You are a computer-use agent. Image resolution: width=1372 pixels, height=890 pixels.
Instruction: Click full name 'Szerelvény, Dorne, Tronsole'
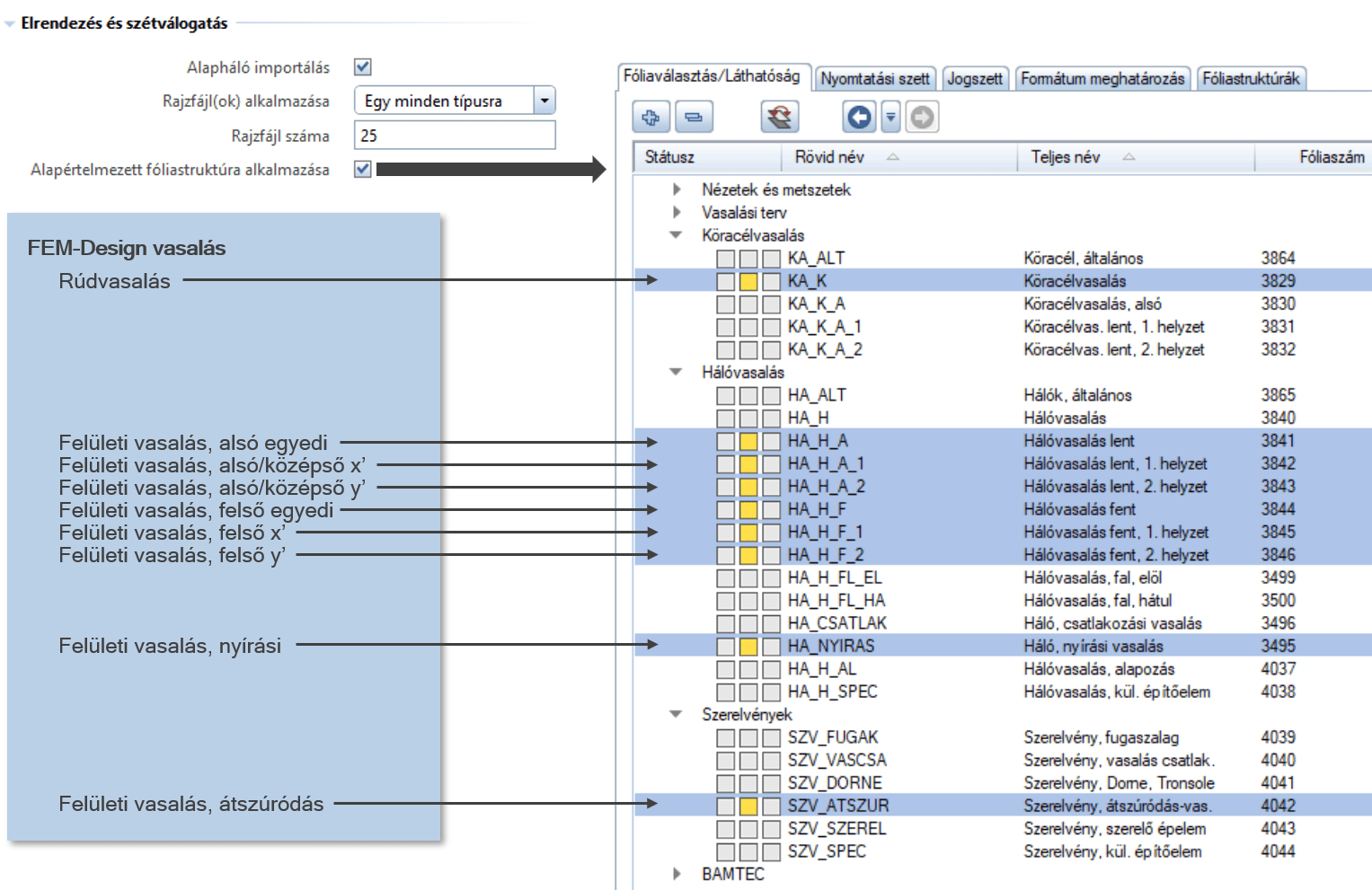1120,783
